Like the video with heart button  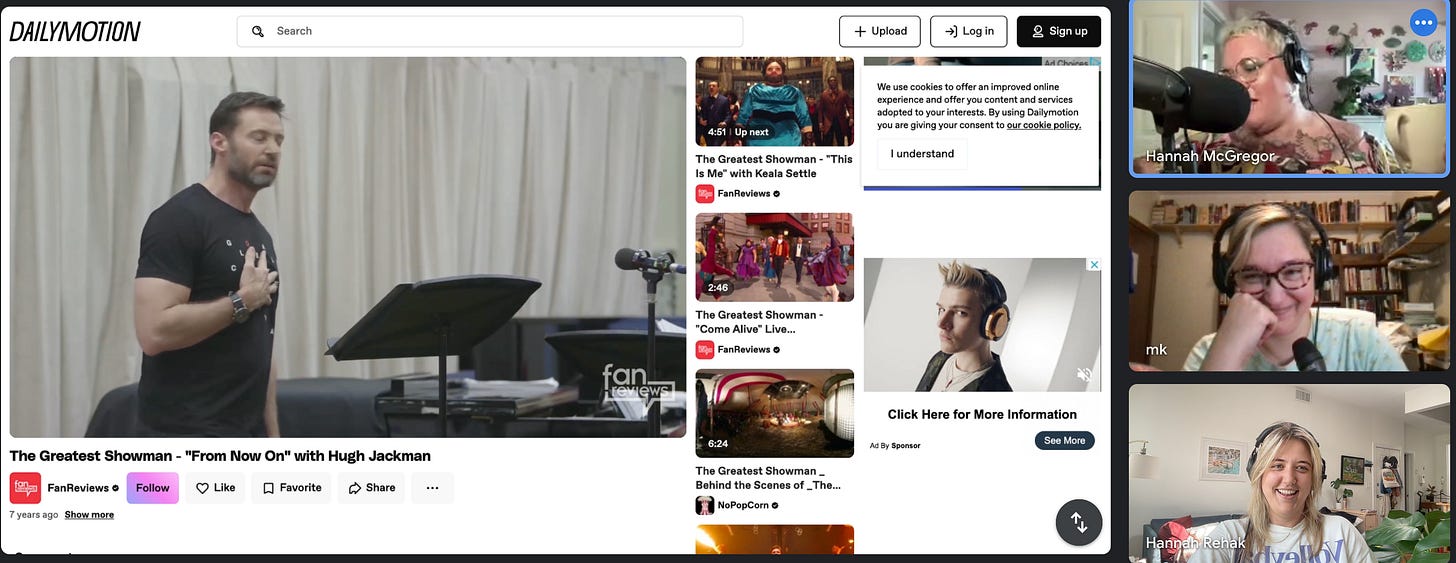click(x=215, y=488)
